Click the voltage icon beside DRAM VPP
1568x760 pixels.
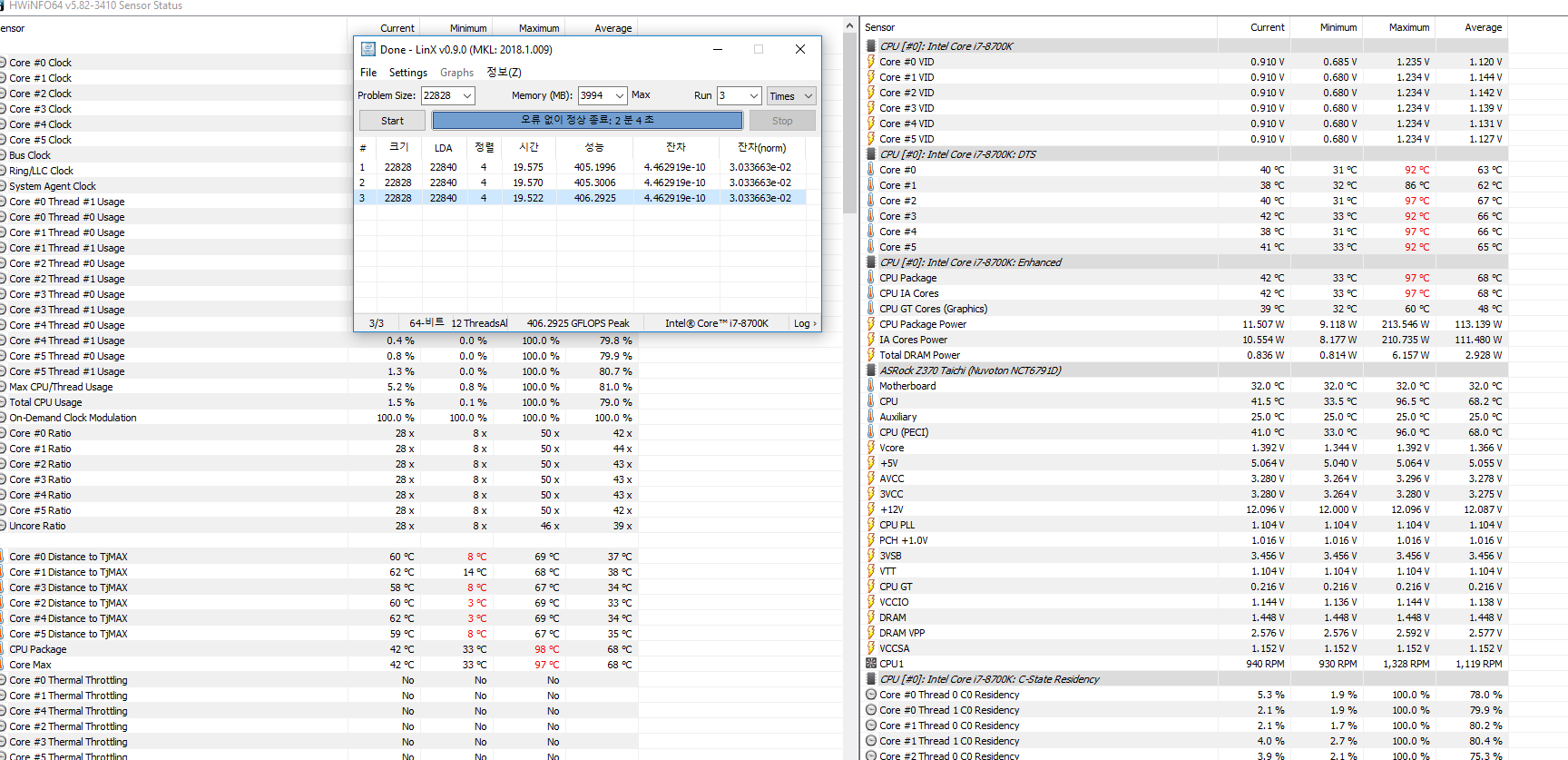coord(871,633)
